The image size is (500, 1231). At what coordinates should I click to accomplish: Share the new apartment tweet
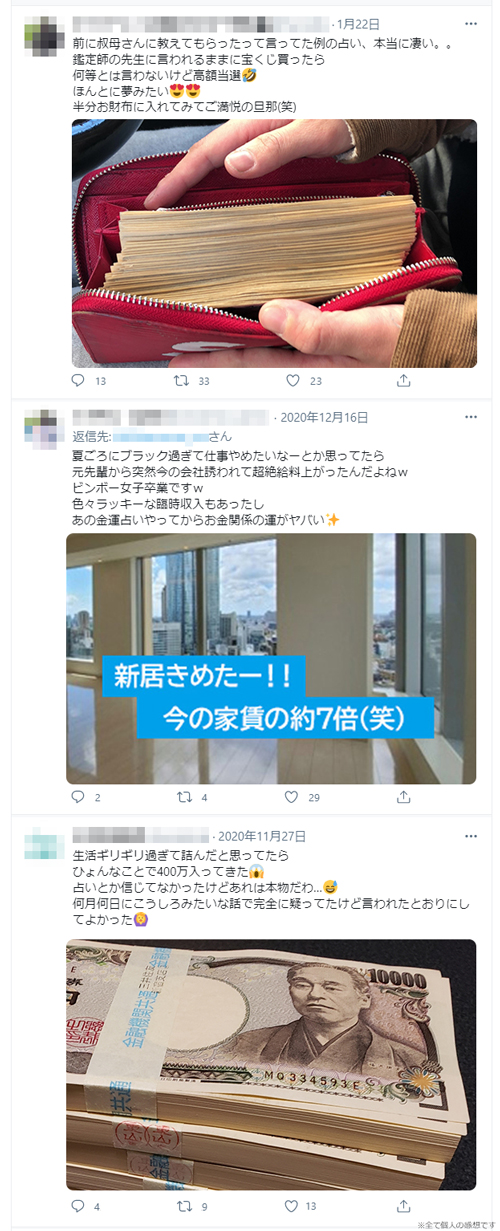click(x=404, y=797)
